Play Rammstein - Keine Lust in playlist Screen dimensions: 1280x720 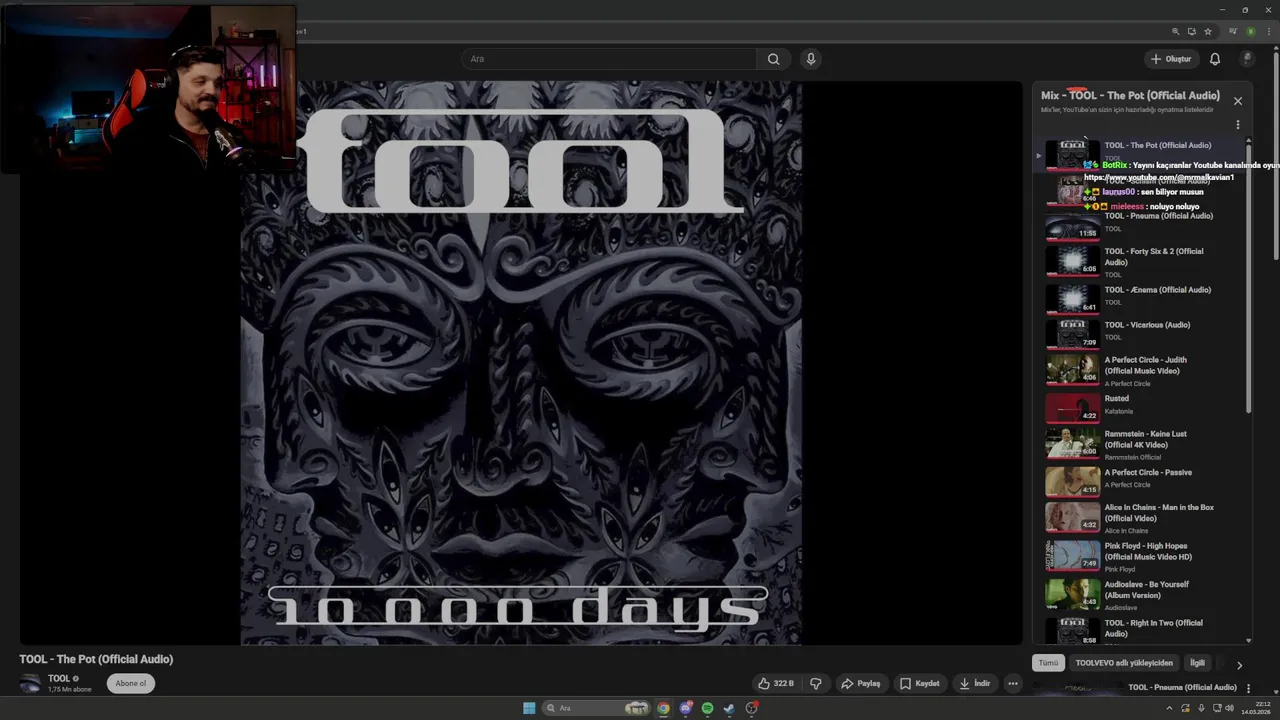1140,444
